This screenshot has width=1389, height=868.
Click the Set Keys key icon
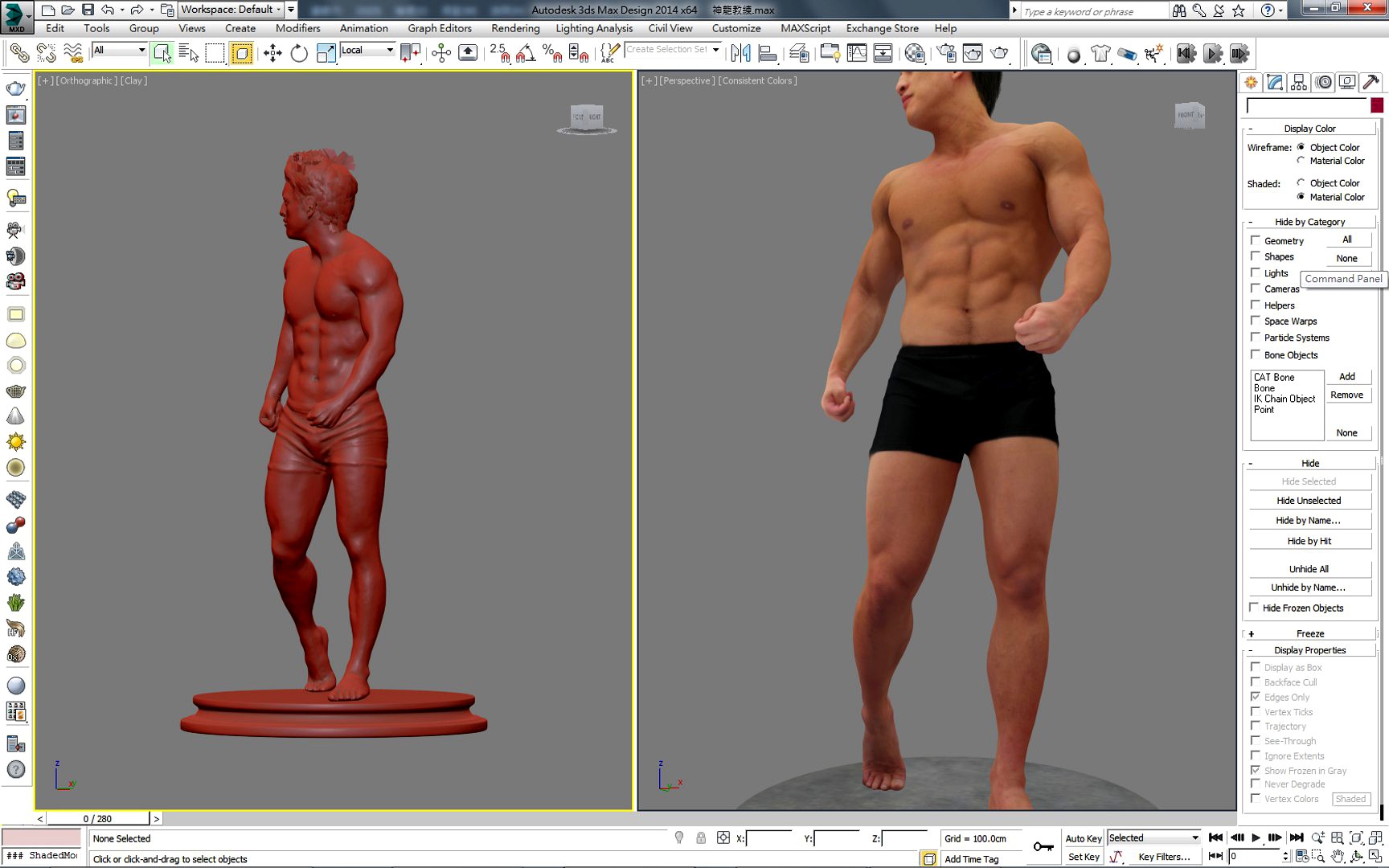[1043, 846]
